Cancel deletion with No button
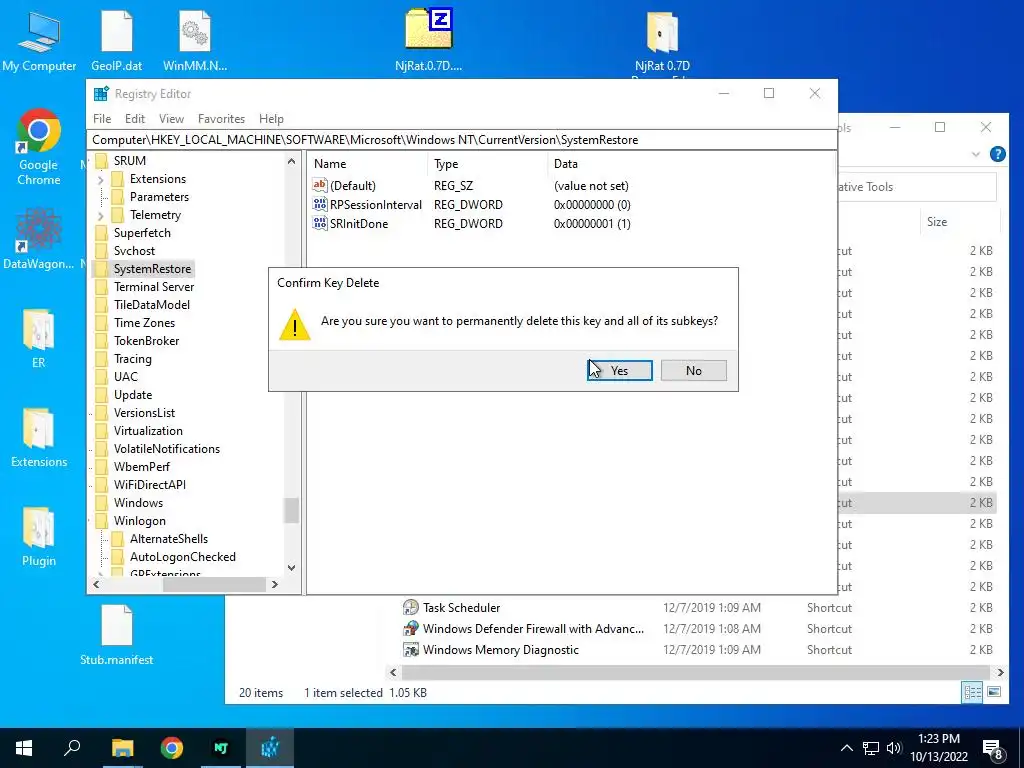The width and height of the screenshot is (1024, 768). (694, 370)
